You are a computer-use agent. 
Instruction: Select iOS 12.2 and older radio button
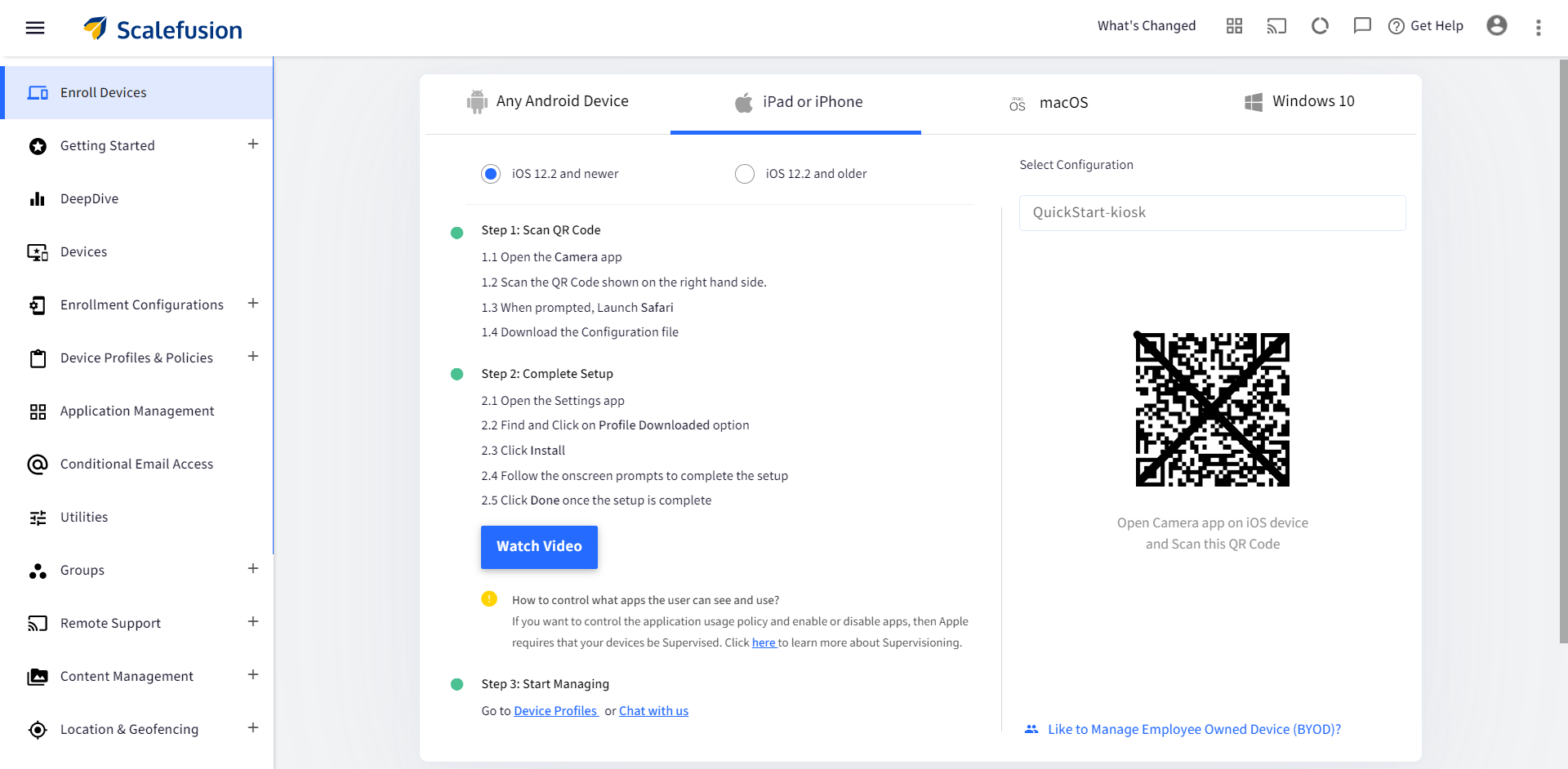[745, 174]
